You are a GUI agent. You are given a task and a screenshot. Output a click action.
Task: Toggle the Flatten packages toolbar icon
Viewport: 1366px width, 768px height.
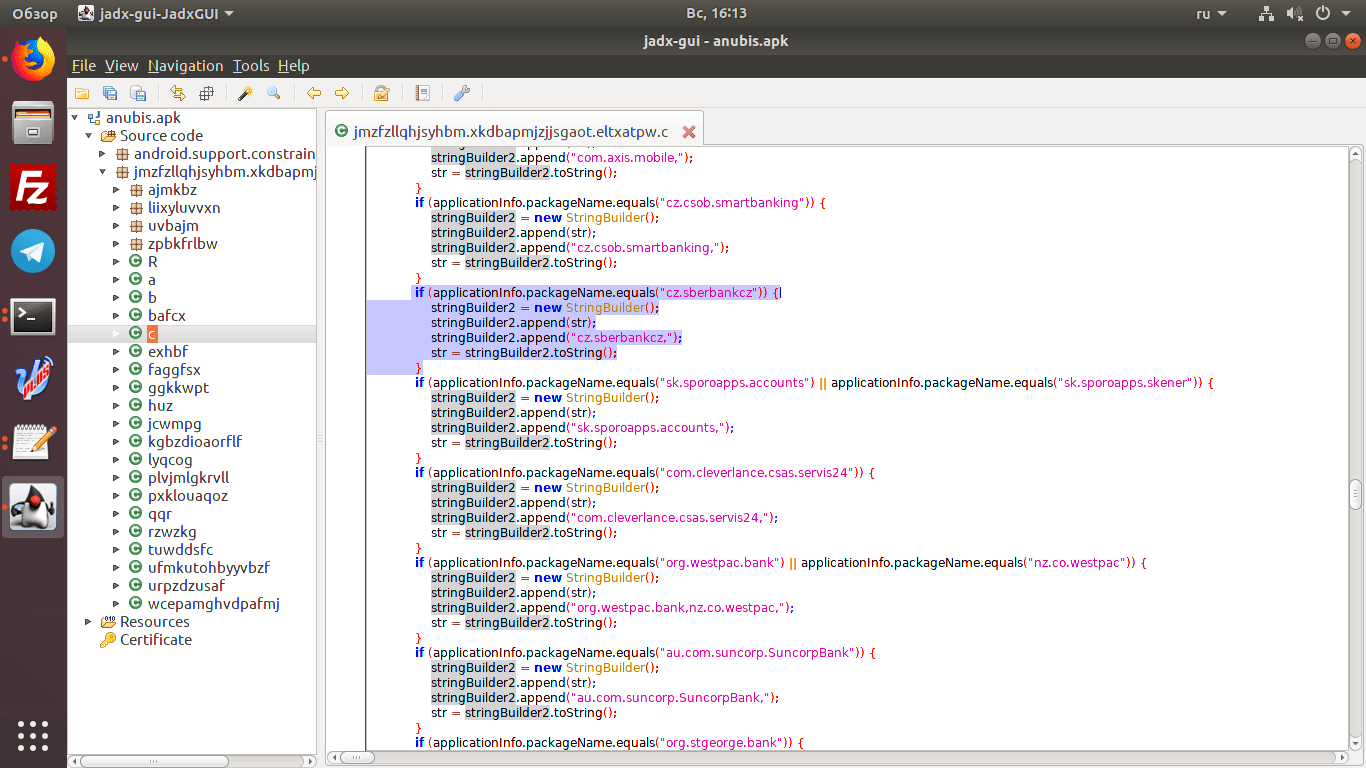pyautogui.click(x=207, y=93)
